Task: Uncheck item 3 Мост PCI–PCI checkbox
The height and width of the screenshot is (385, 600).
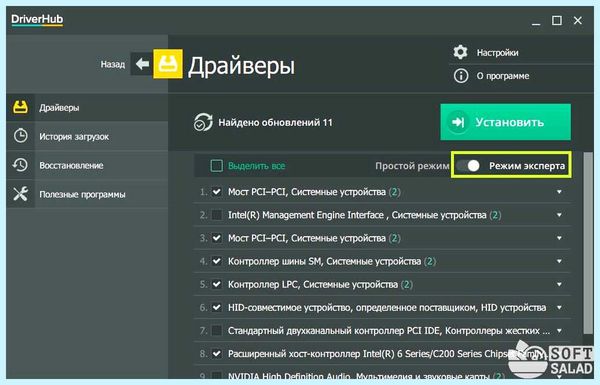Action: point(217,238)
